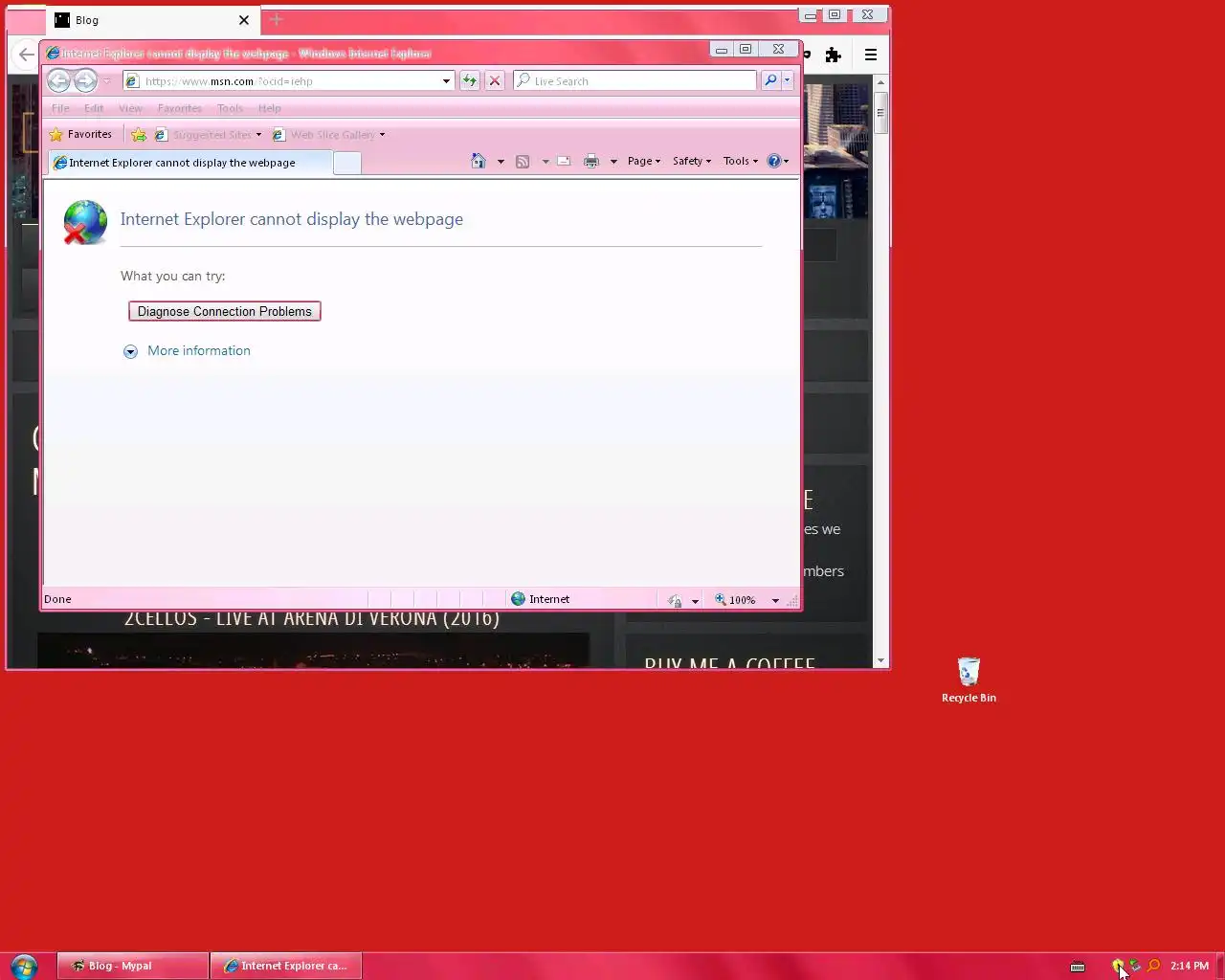
Task: Expand Print options arrow
Action: coord(613,162)
